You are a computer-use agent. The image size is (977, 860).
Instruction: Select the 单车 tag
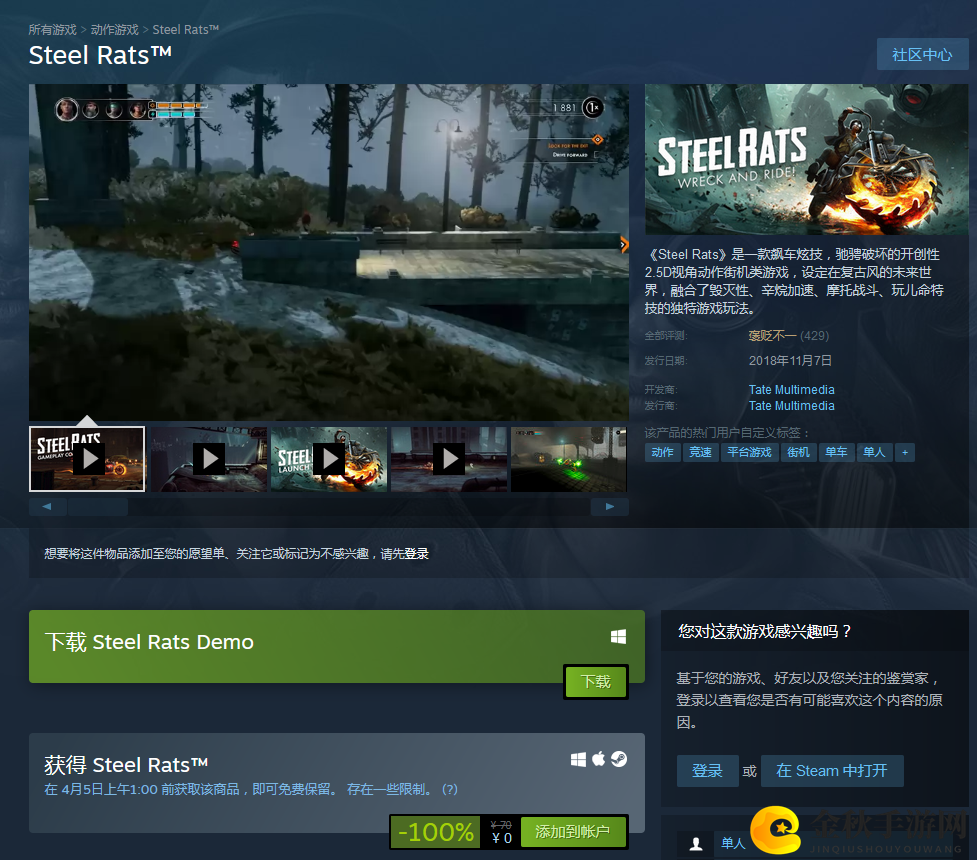point(836,452)
